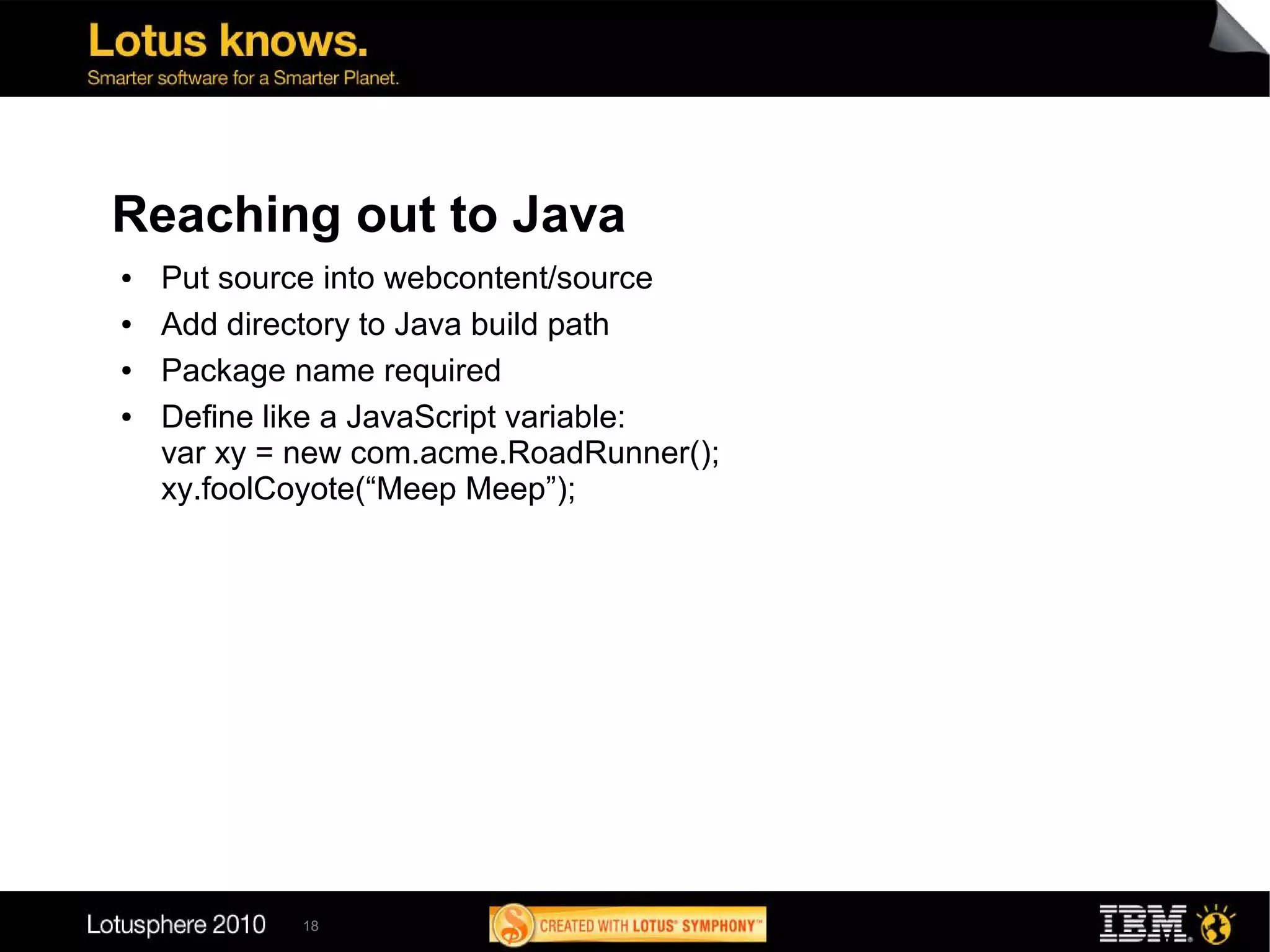Click 'Lotusphere 2010' footer text
Image resolution: width=1270 pixels, height=952 pixels.
coord(176,925)
